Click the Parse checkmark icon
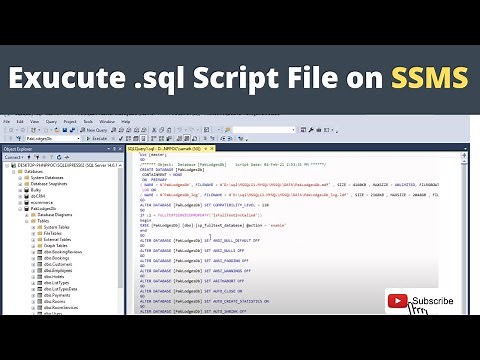 (121, 138)
